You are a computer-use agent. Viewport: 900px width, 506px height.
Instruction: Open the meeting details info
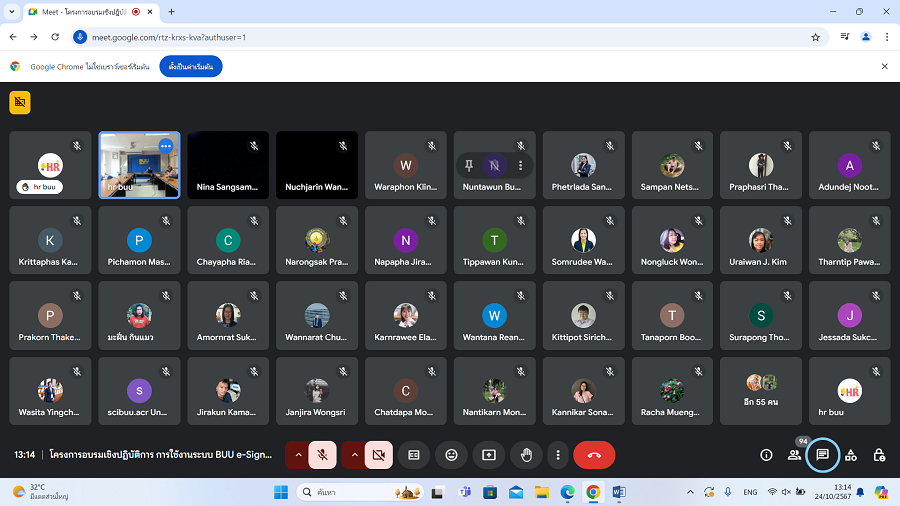(x=766, y=455)
